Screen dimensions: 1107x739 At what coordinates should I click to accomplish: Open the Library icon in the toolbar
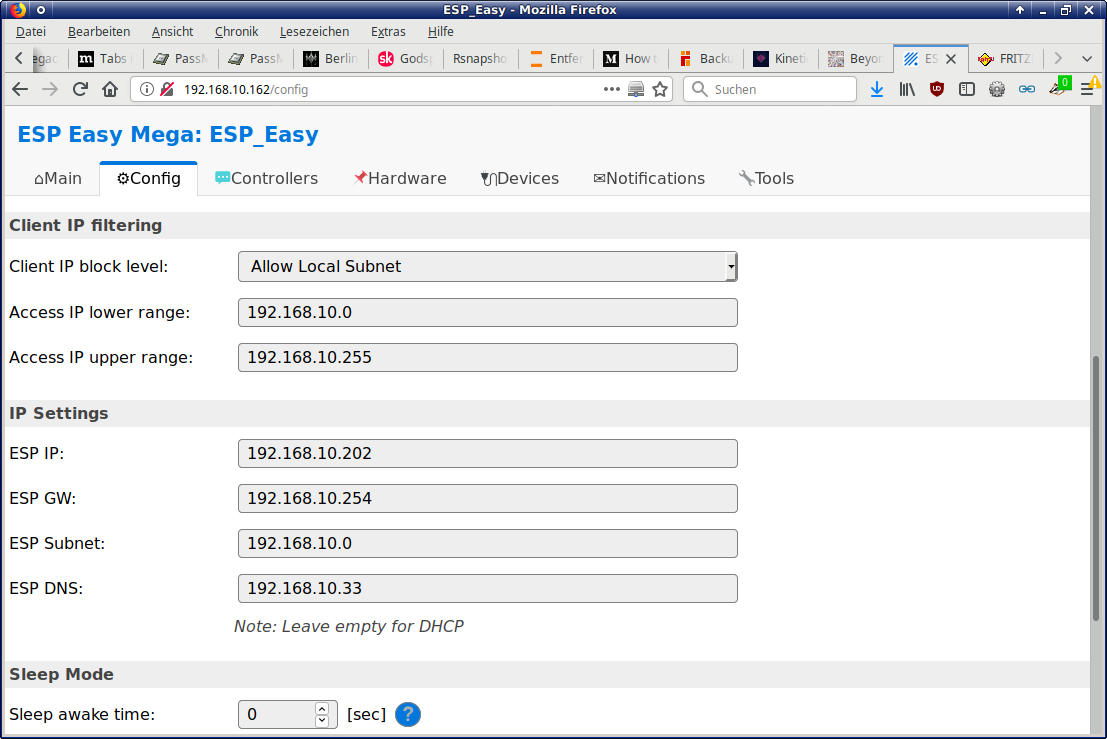pos(907,89)
